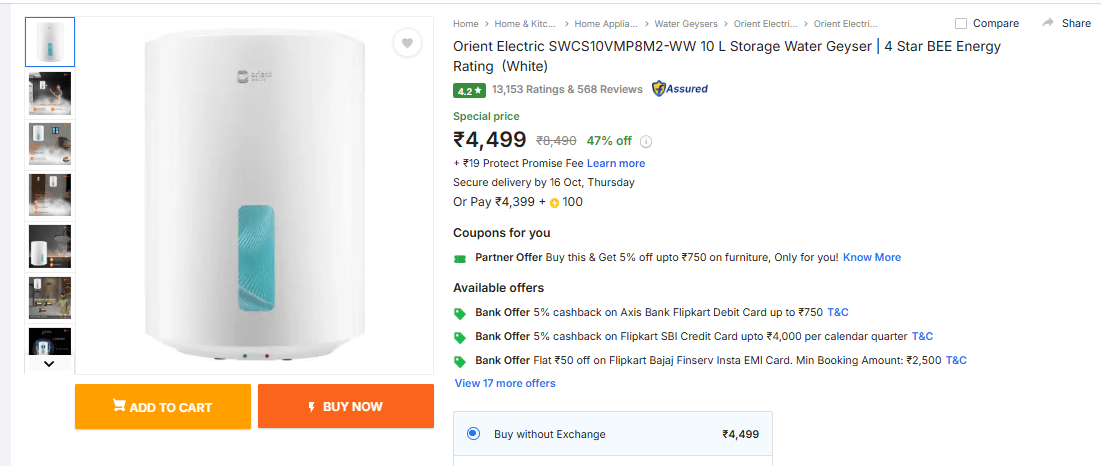Click the Axis Bank offer tag icon
The image size is (1101, 466).
pyautogui.click(x=460, y=313)
